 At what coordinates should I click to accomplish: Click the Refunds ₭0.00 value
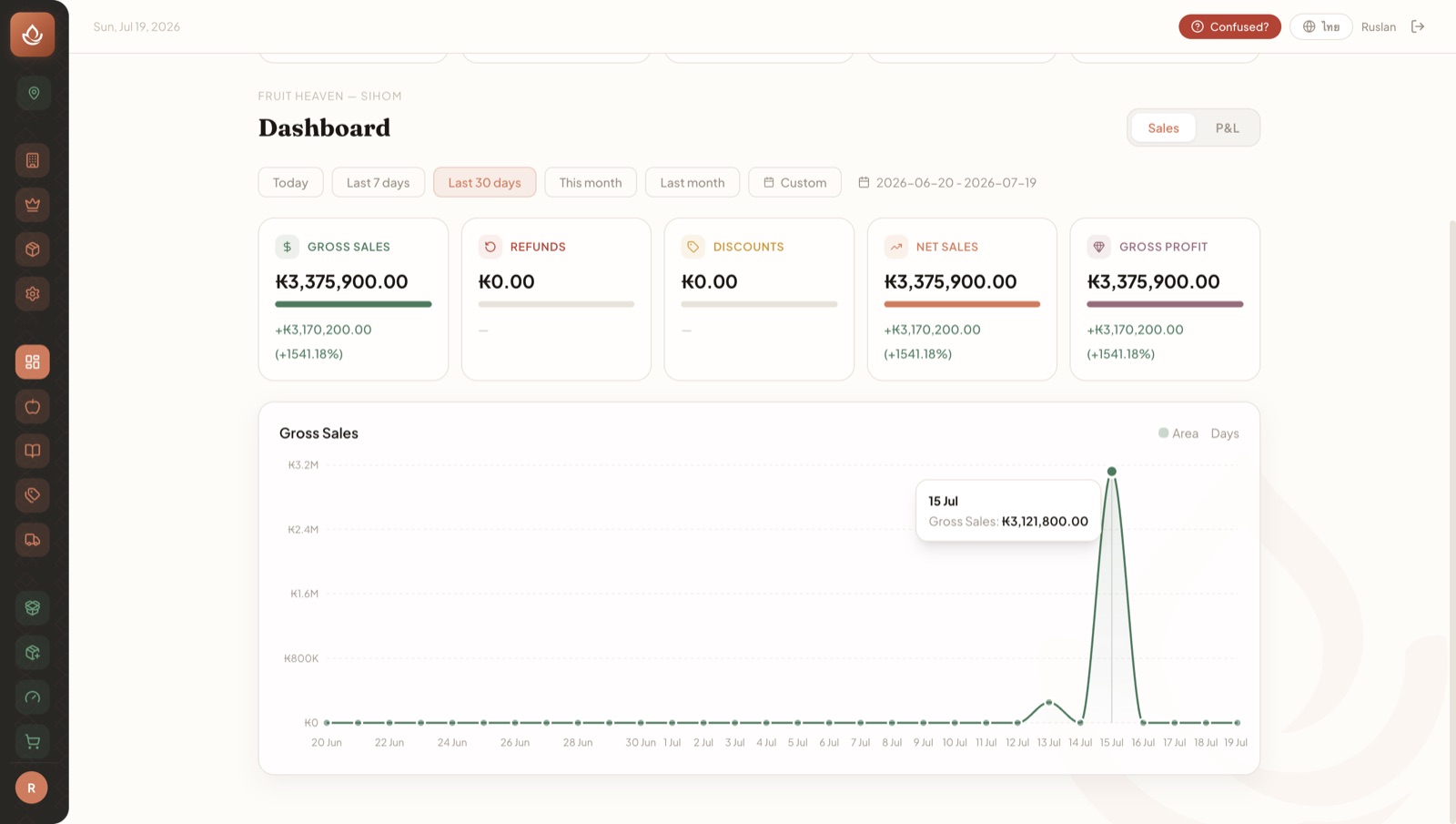point(506,281)
